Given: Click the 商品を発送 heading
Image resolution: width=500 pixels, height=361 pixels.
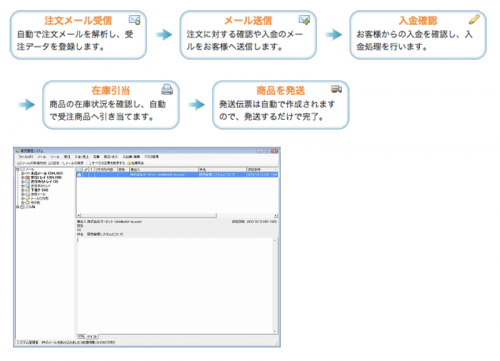Looking at the screenshot, I should pos(281,90).
